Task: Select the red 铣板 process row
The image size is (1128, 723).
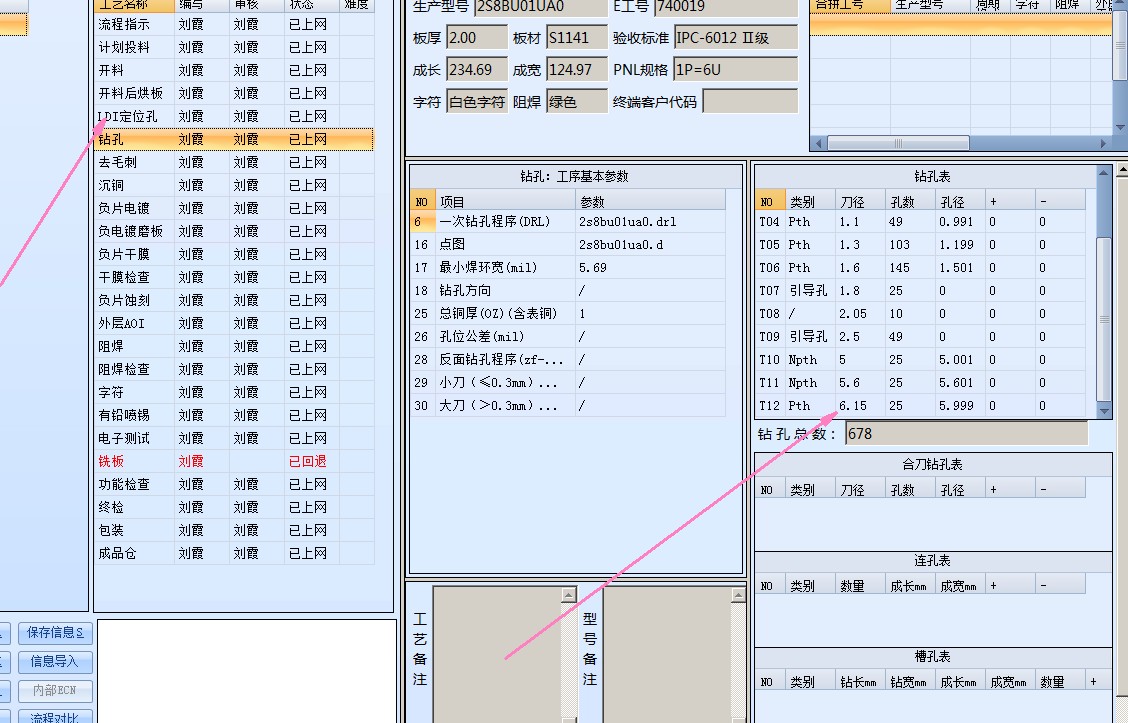Action: coord(234,462)
